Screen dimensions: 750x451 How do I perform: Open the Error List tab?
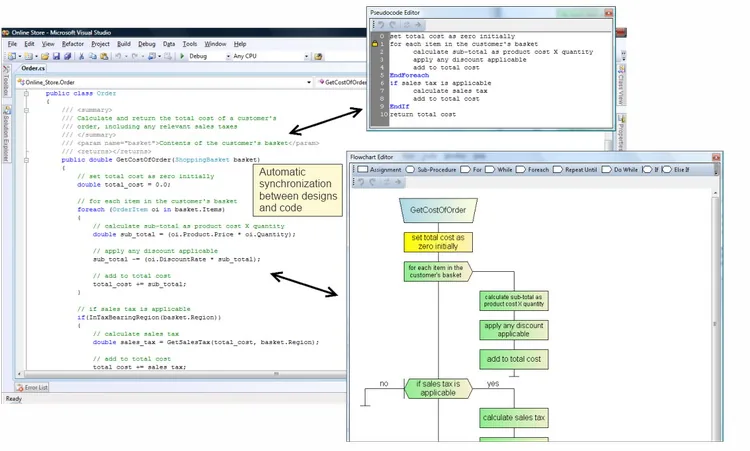pyautogui.click(x=32, y=388)
